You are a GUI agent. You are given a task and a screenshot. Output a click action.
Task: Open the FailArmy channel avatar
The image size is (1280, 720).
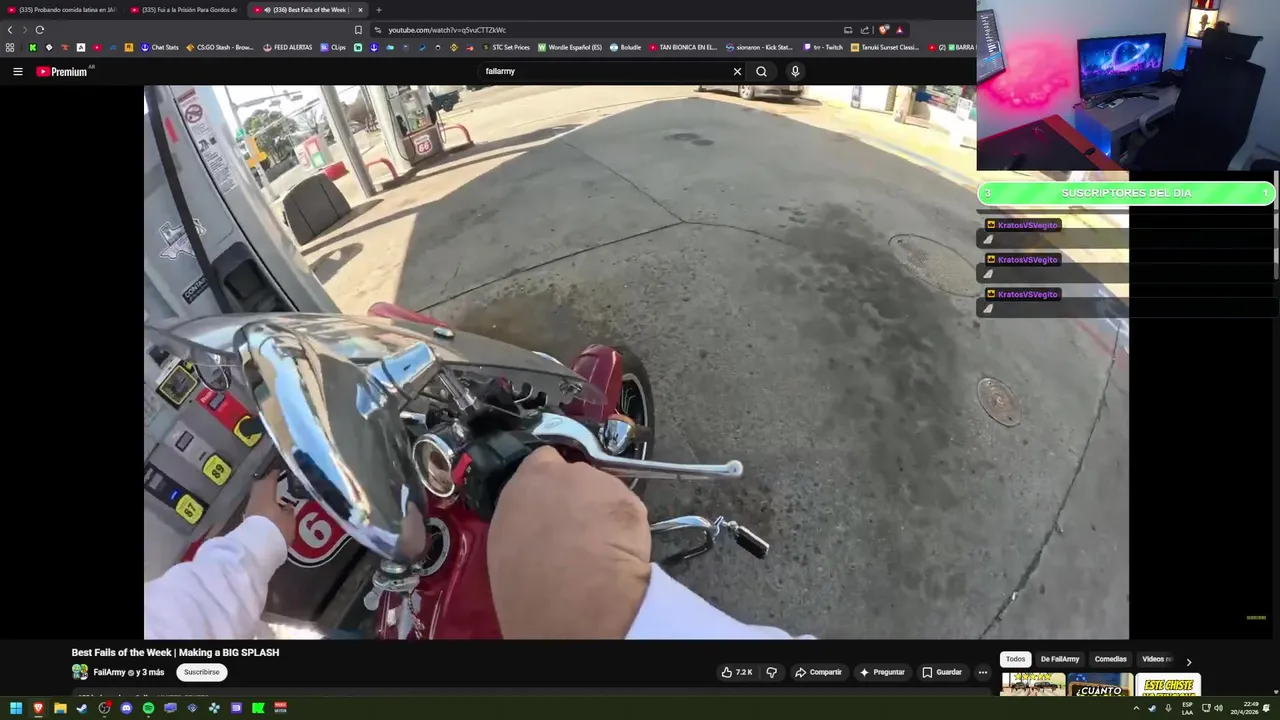point(80,672)
